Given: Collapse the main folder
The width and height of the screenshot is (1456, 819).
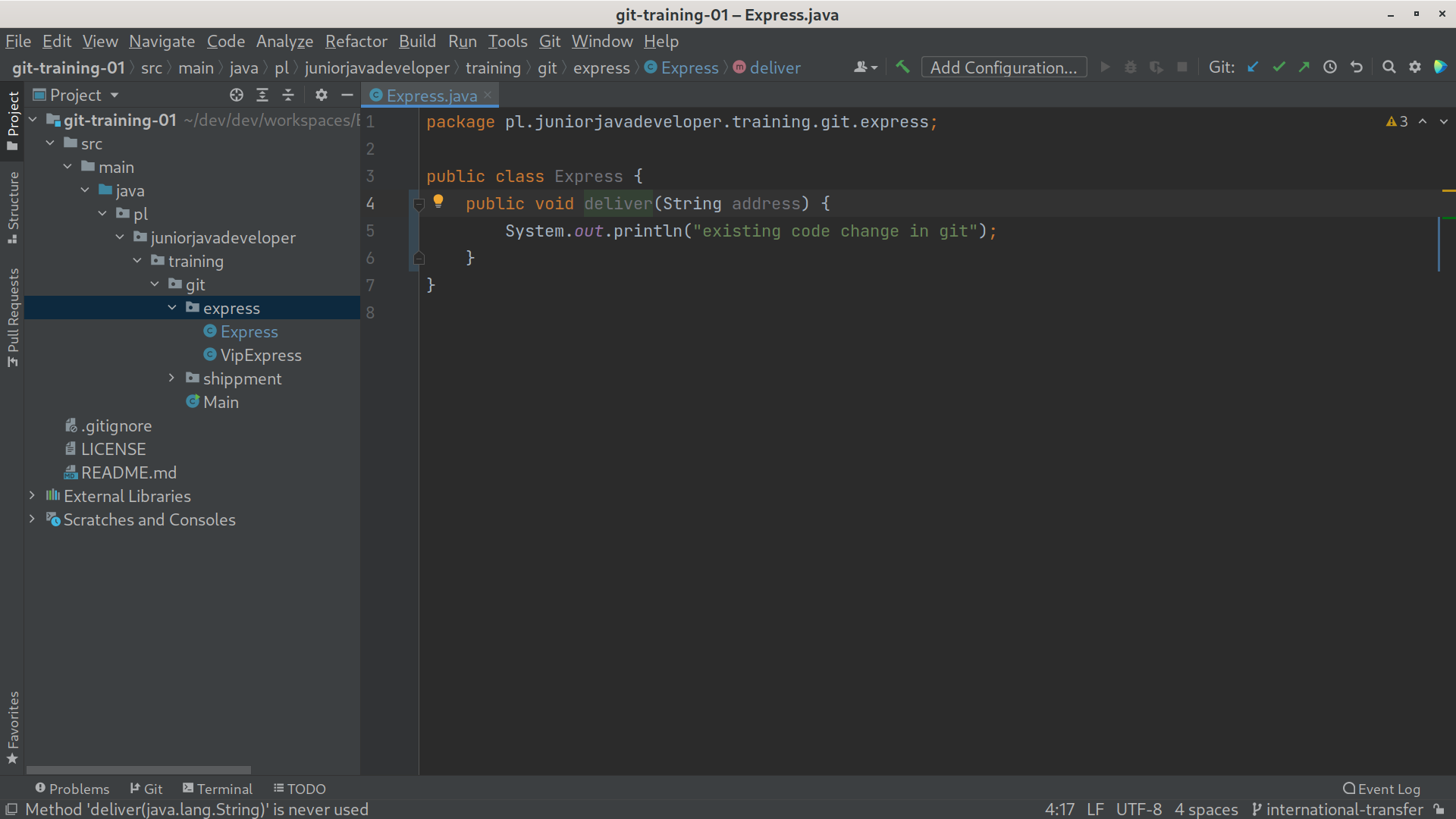Looking at the screenshot, I should (x=67, y=167).
